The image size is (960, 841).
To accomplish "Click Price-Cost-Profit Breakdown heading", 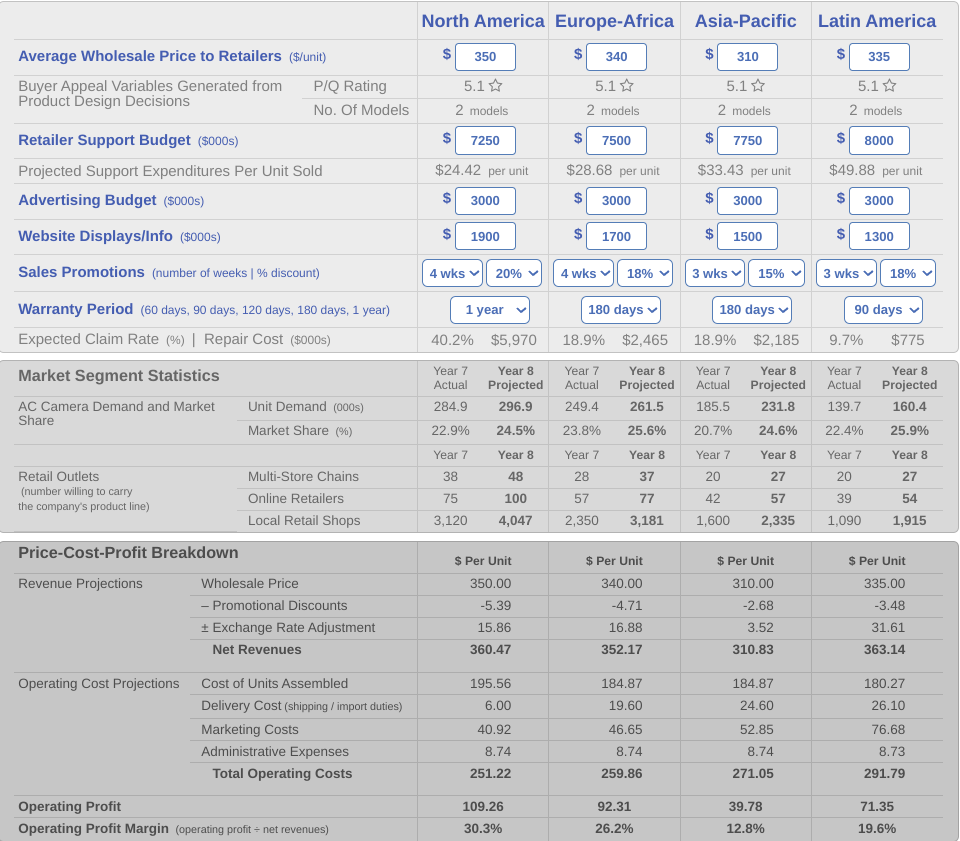I will click(x=129, y=553).
